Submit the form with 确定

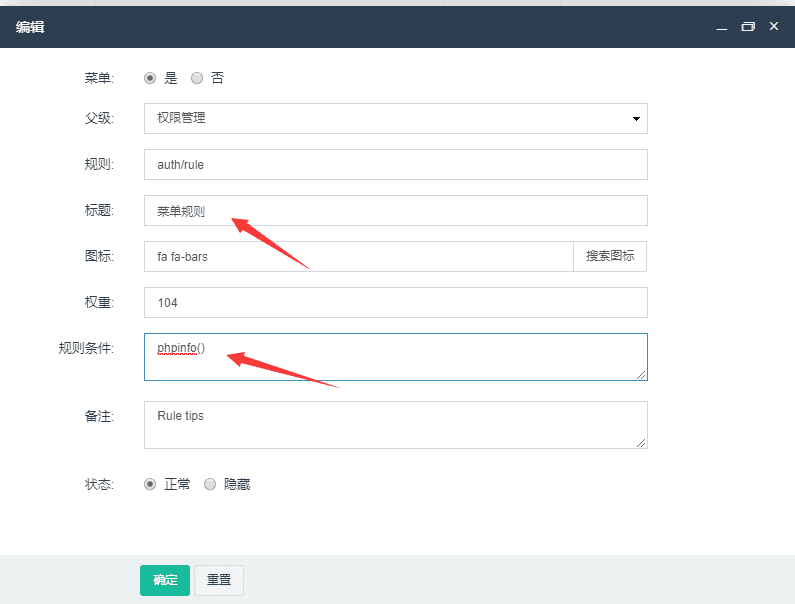coord(165,580)
